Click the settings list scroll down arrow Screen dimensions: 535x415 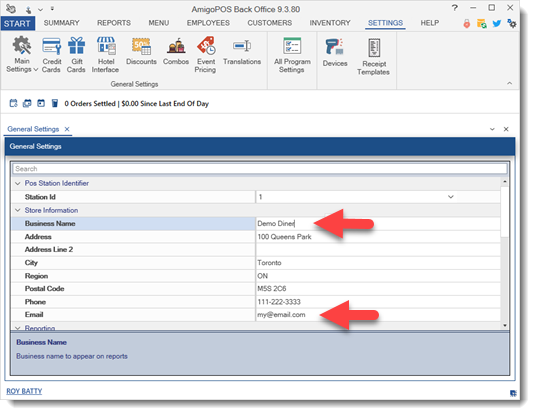coord(505,326)
